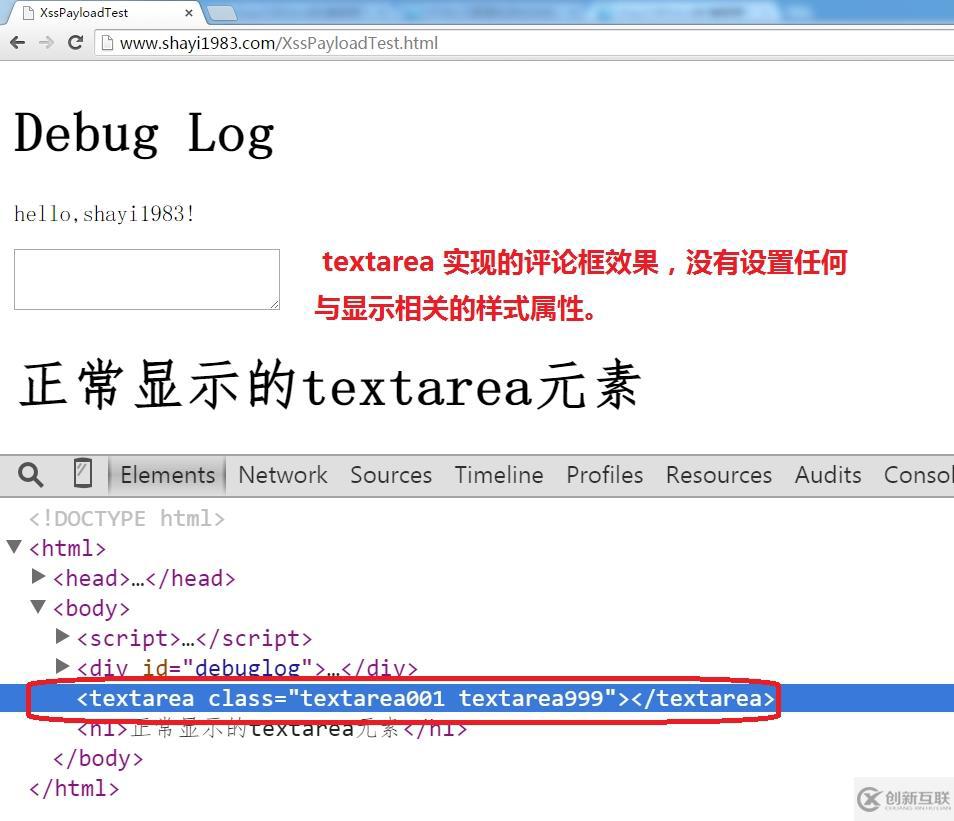Open the Sources tab in DevTools
Image resolution: width=954 pixels, height=821 pixels.
pyautogui.click(x=391, y=475)
